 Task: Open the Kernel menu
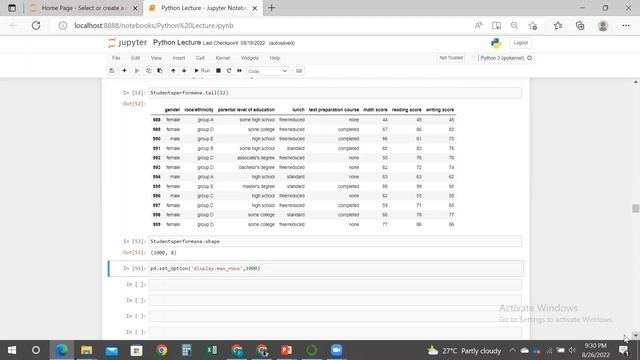click(x=223, y=58)
